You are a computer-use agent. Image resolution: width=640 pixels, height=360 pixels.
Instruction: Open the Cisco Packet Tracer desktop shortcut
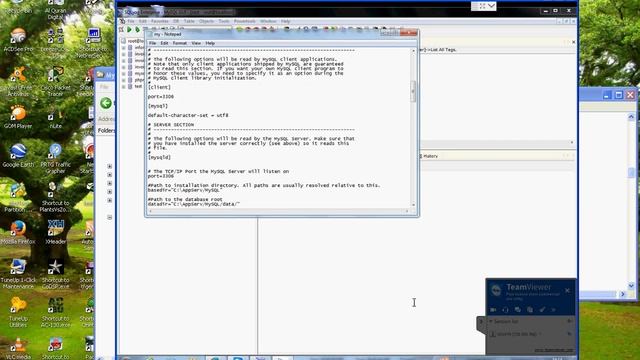(x=55, y=82)
